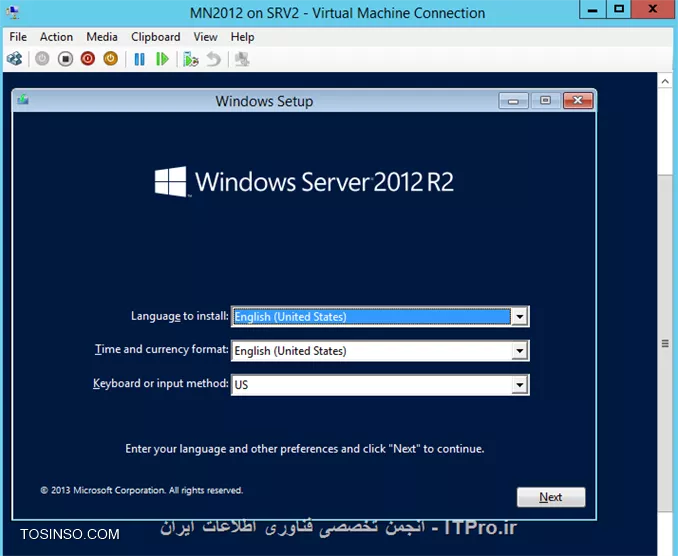
Task: Click the Start virtual machine icon
Action: pos(42,59)
